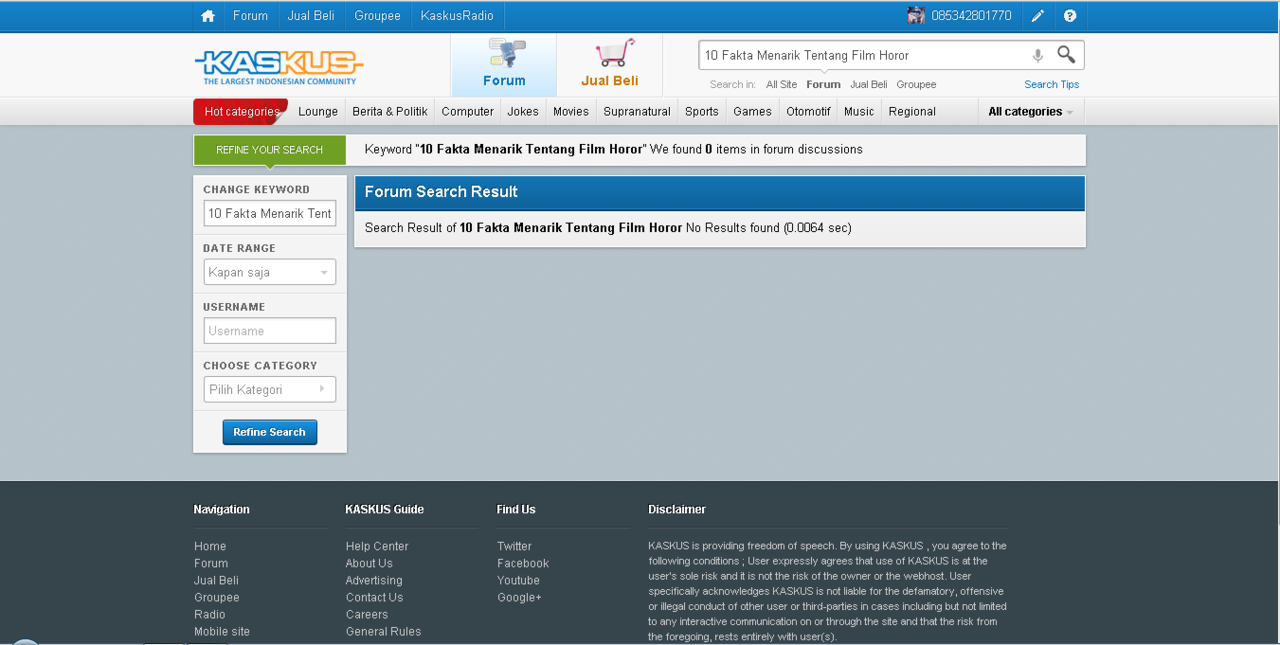Open the General Rules footer link
1280x645 pixels.
383,631
